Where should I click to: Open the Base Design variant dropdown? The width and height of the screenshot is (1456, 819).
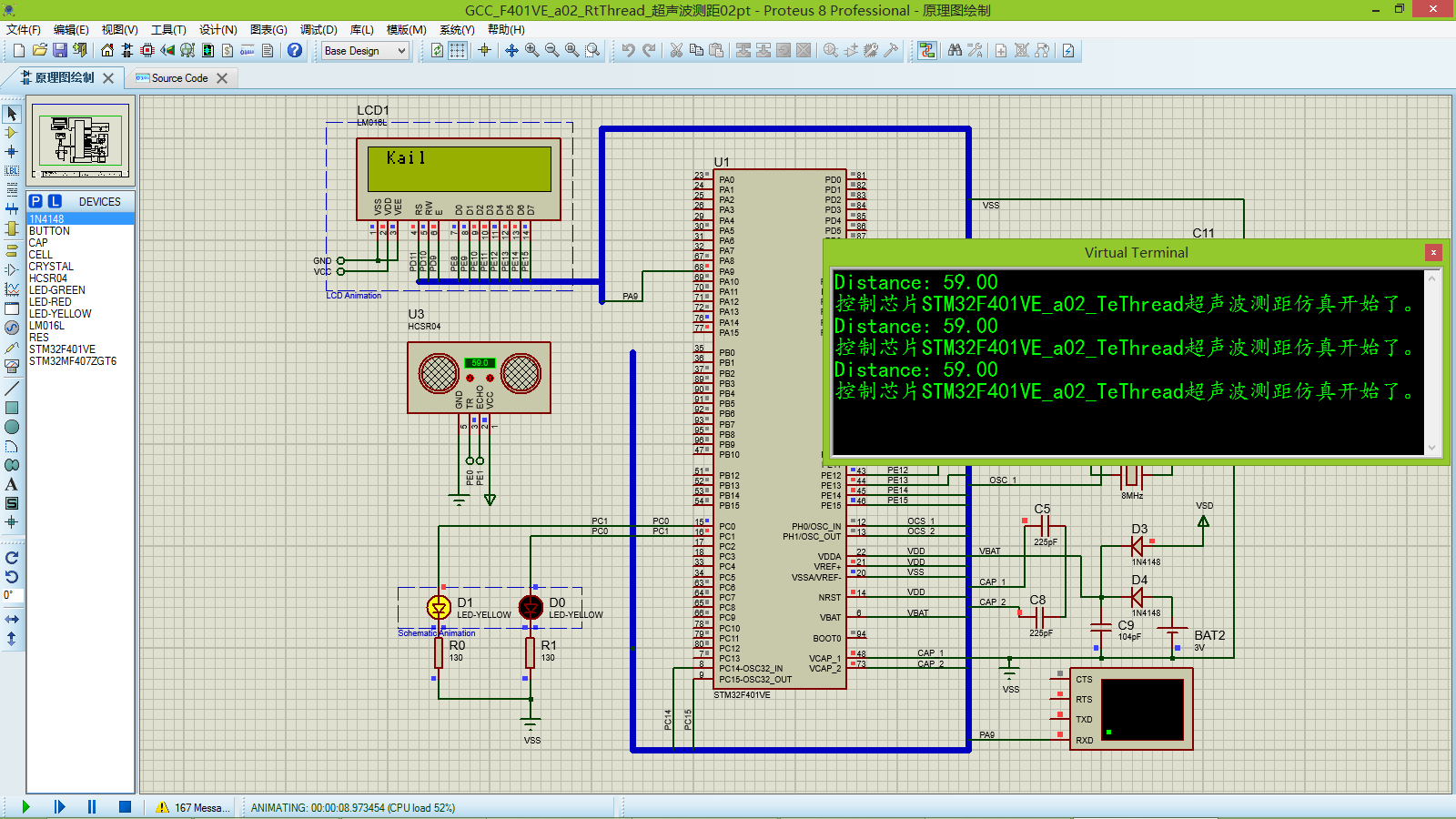[x=365, y=51]
